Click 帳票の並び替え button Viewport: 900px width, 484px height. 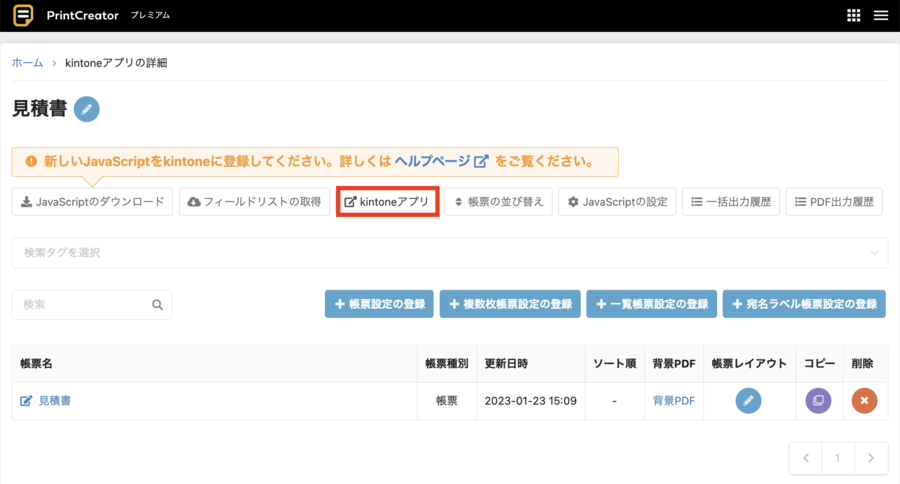pos(498,202)
